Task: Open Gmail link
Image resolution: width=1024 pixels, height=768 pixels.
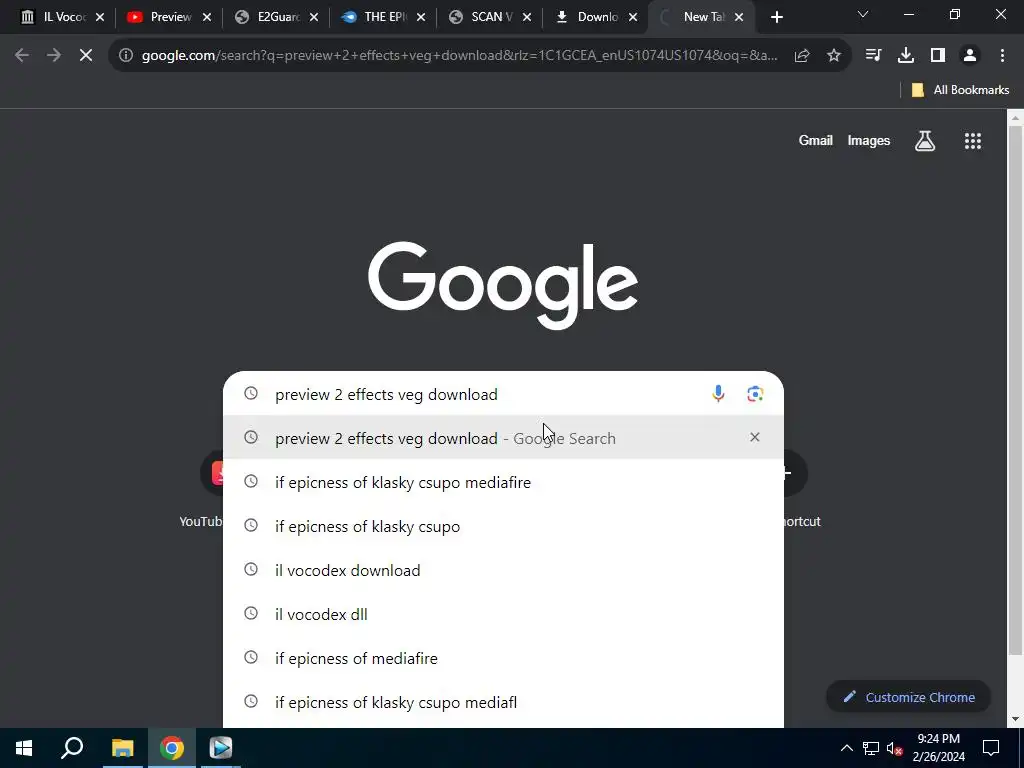Action: tap(816, 140)
